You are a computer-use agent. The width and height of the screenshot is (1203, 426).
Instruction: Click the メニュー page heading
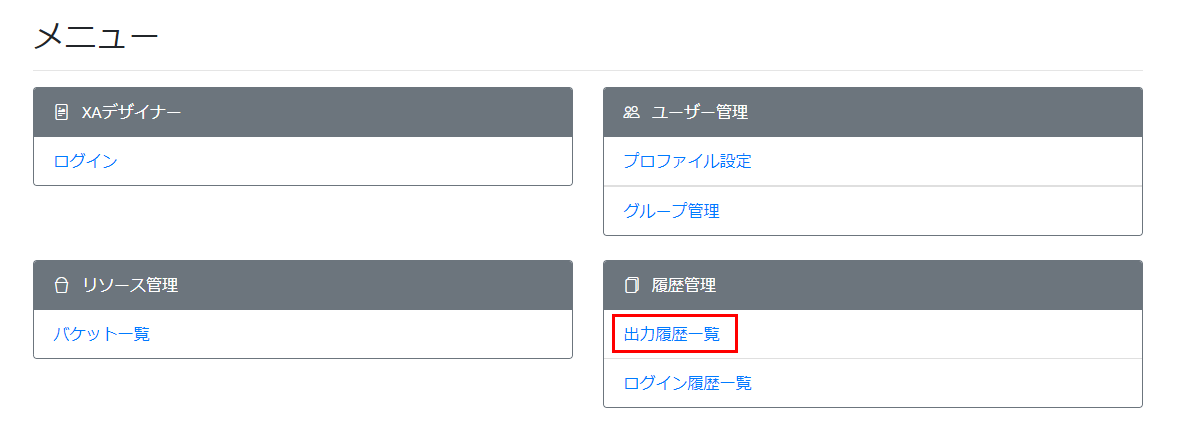(x=97, y=37)
